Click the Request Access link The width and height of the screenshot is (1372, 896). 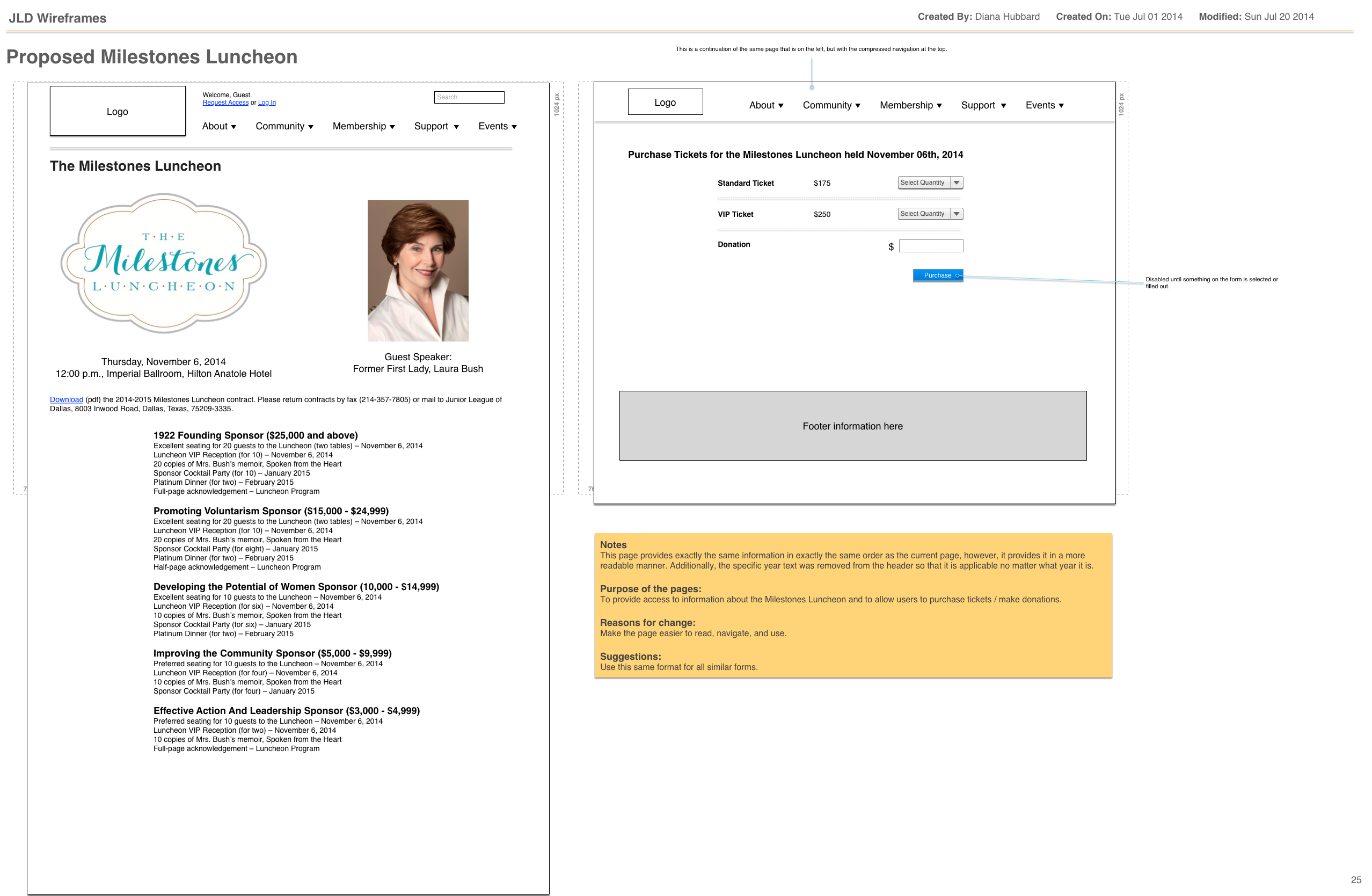point(225,103)
